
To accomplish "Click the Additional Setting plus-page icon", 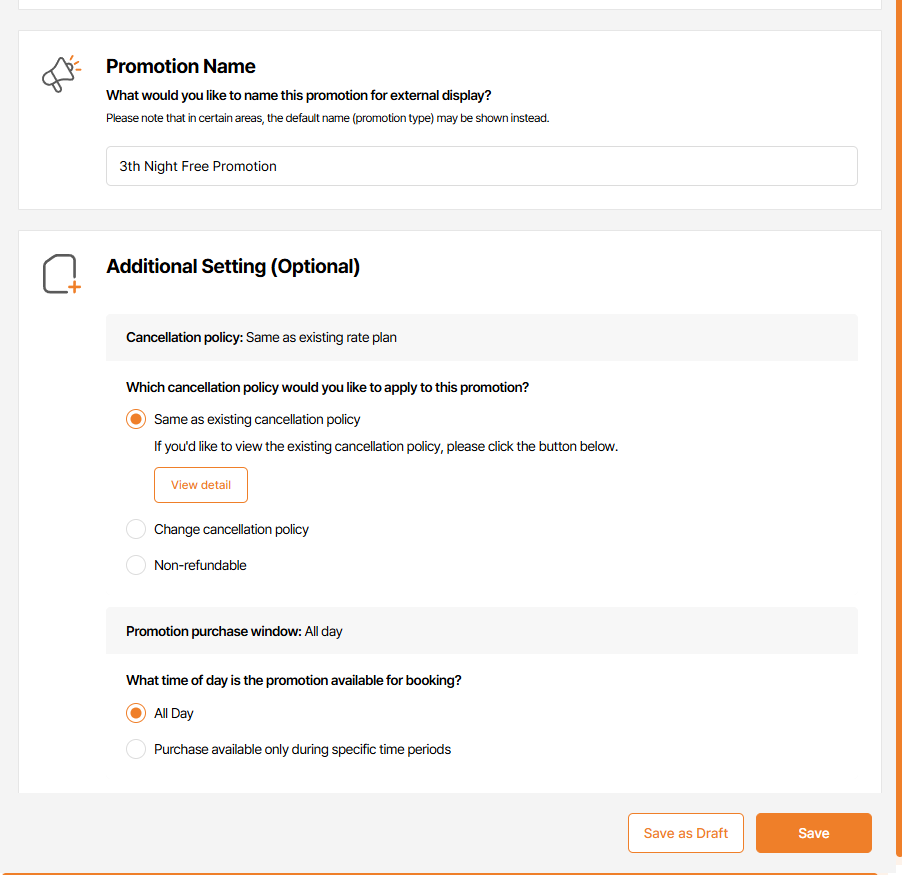I will point(60,275).
